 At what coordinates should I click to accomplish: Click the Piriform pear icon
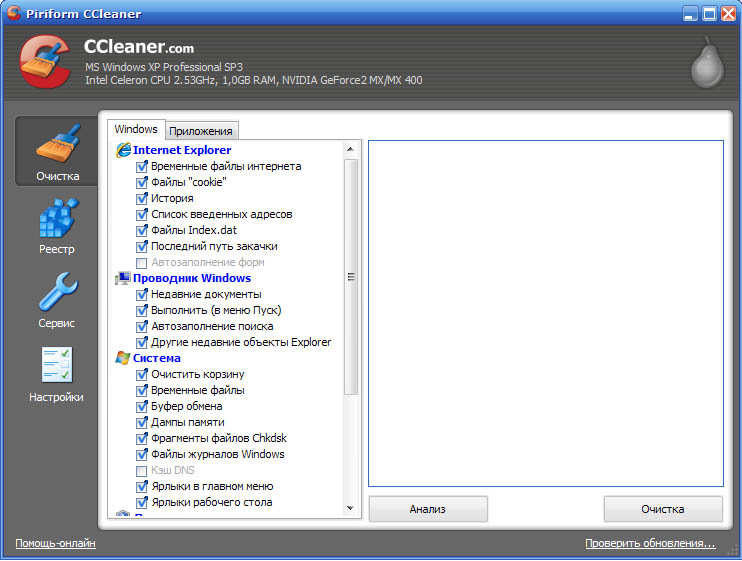tap(707, 66)
